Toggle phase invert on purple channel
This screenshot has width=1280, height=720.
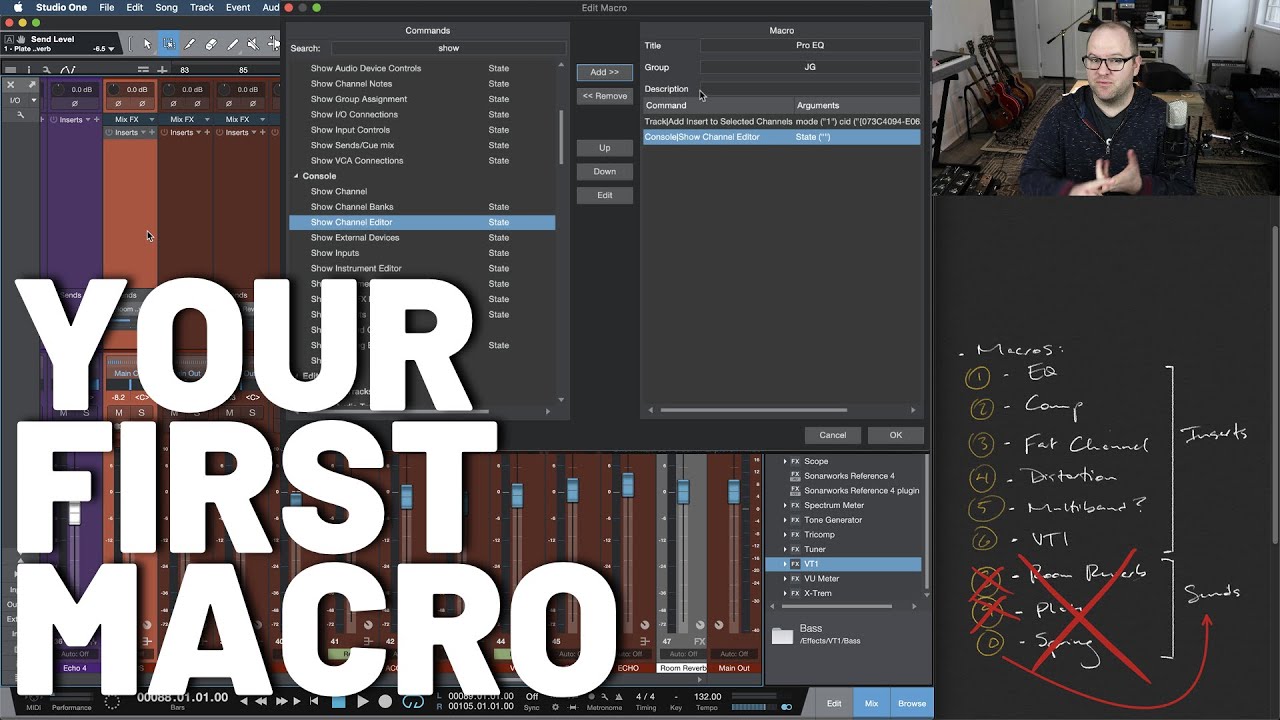(x=74, y=103)
